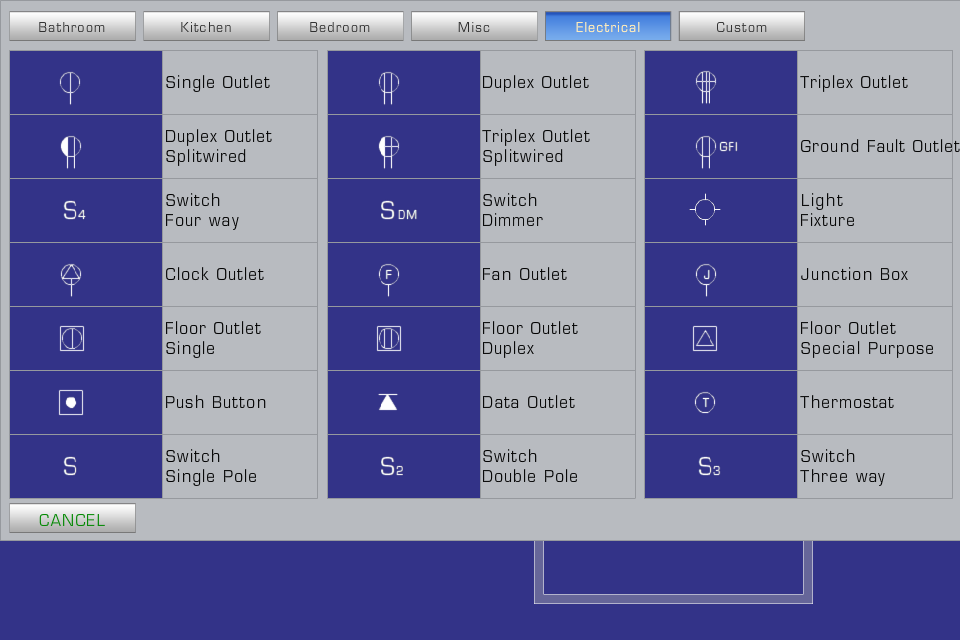
Task: Select the Thermostat symbol icon
Action: point(705,402)
